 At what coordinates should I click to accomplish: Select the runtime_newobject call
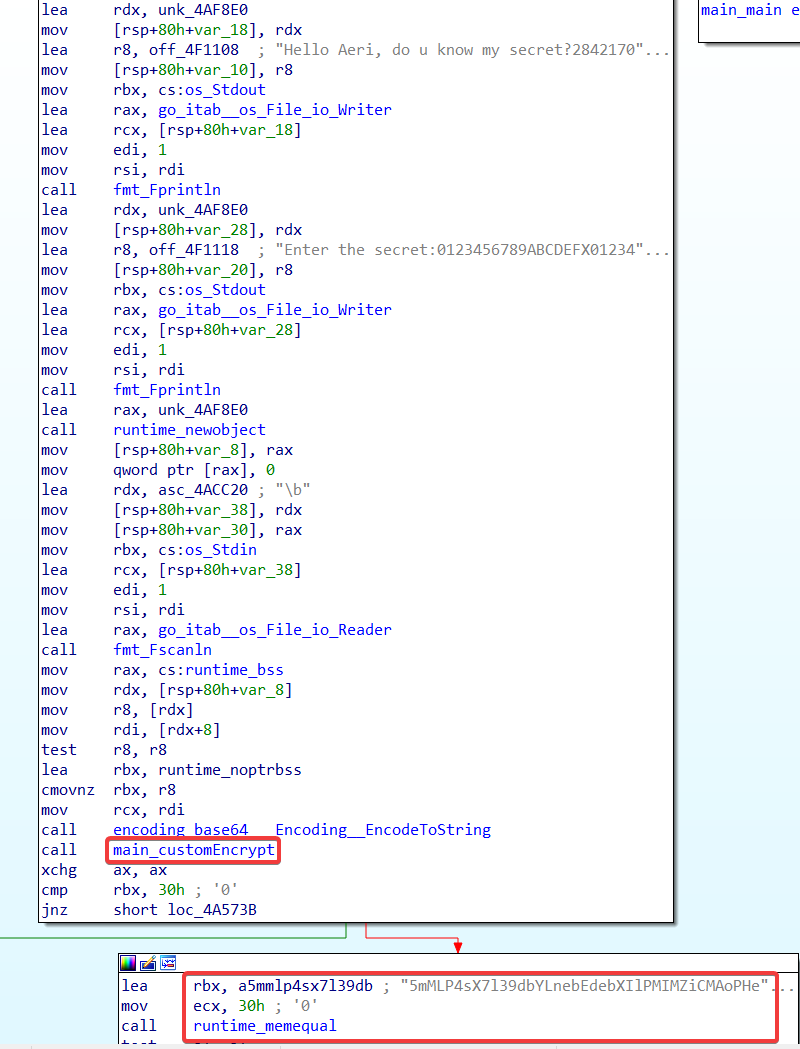click(x=189, y=430)
